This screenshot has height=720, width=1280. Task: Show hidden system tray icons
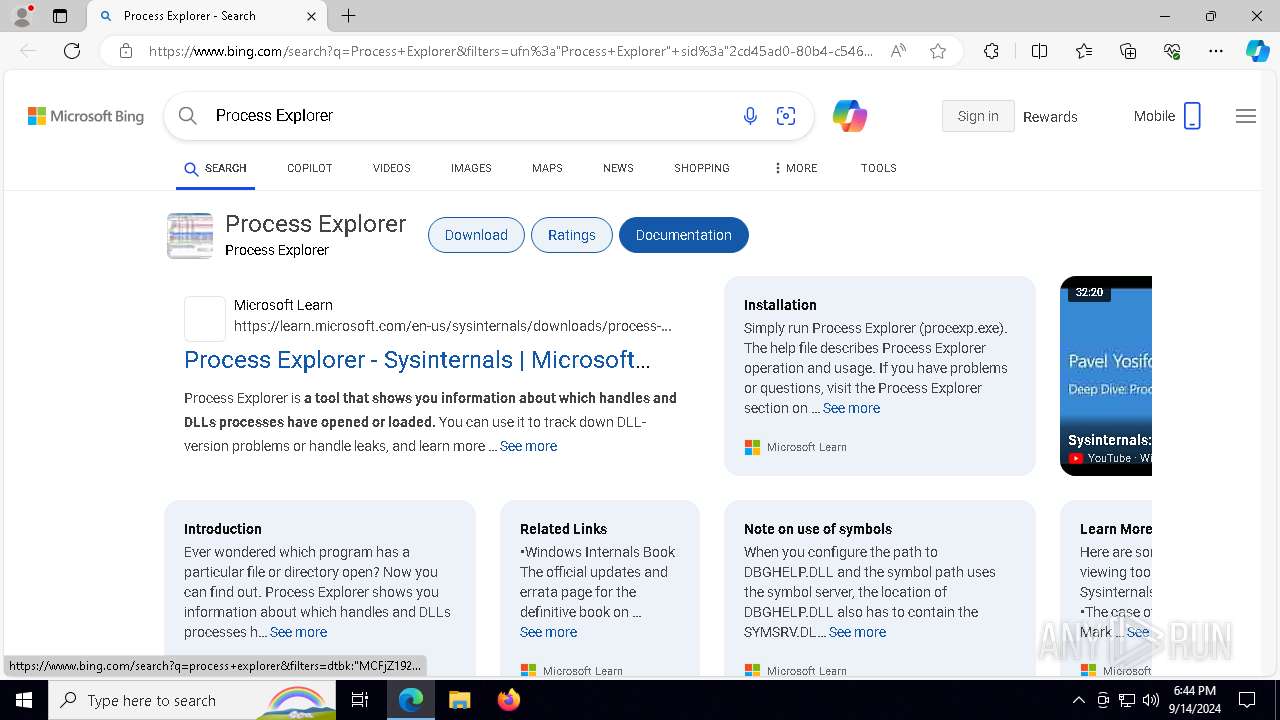click(x=1078, y=700)
